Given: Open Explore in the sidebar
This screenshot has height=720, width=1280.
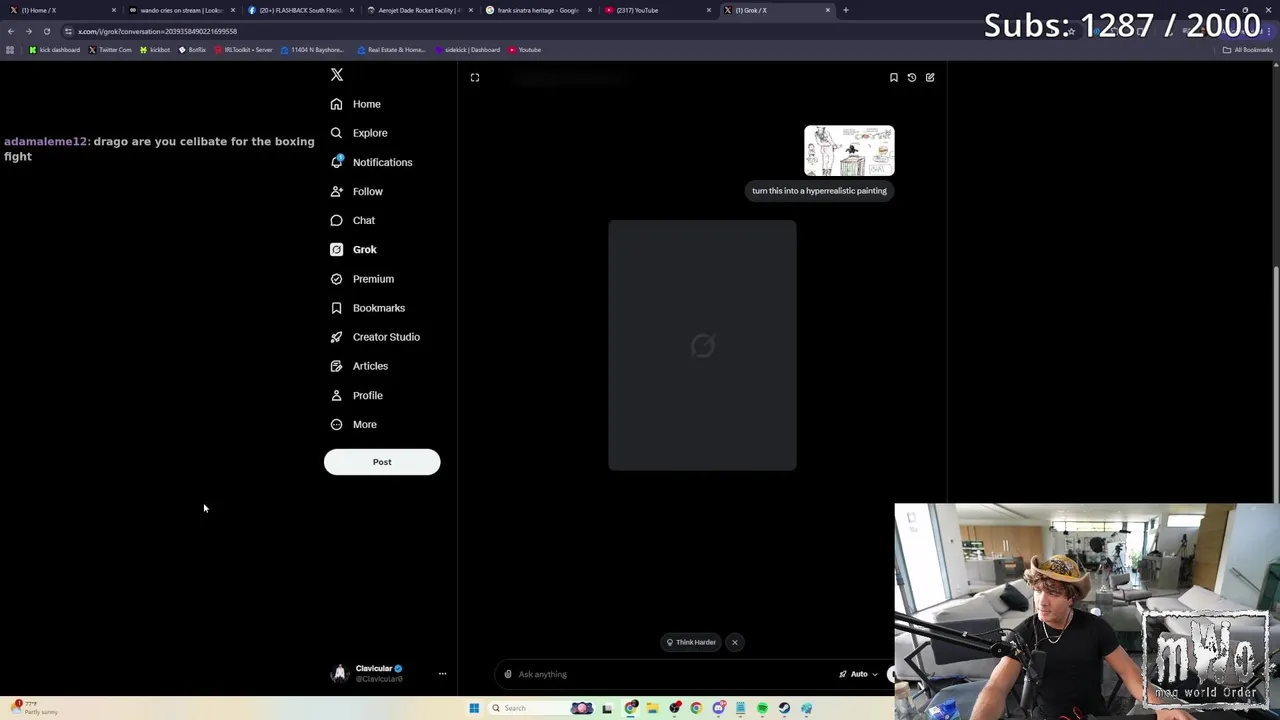Looking at the screenshot, I should 358,133.
